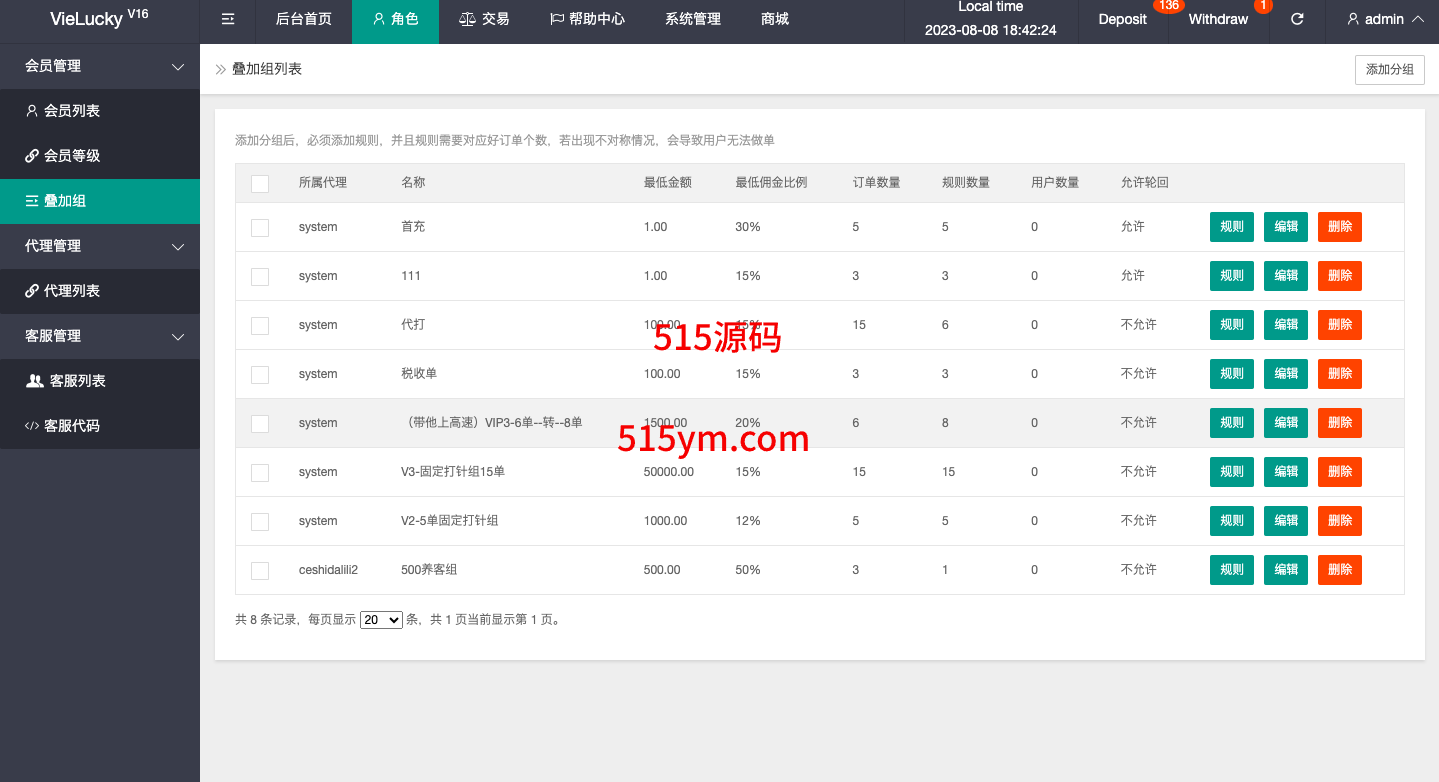Open the admin user dropdown menu
Viewport: 1439px width, 782px height.
(x=1385, y=19)
